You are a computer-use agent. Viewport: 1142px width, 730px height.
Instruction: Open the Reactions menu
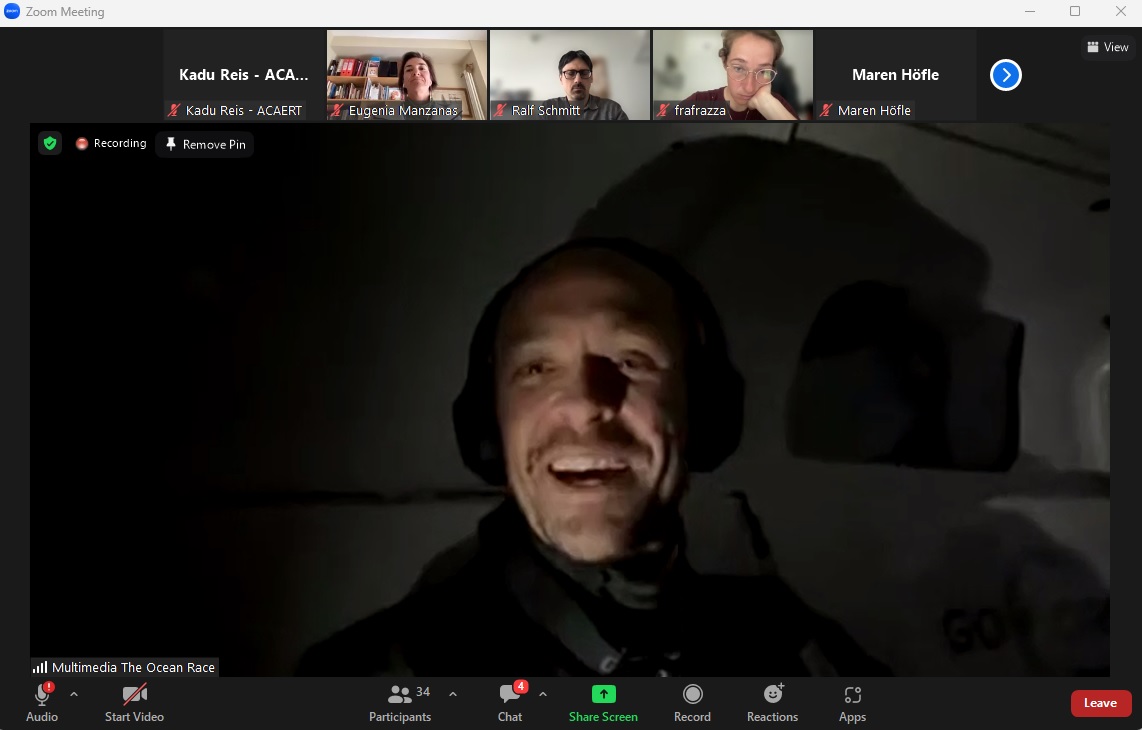(x=772, y=702)
